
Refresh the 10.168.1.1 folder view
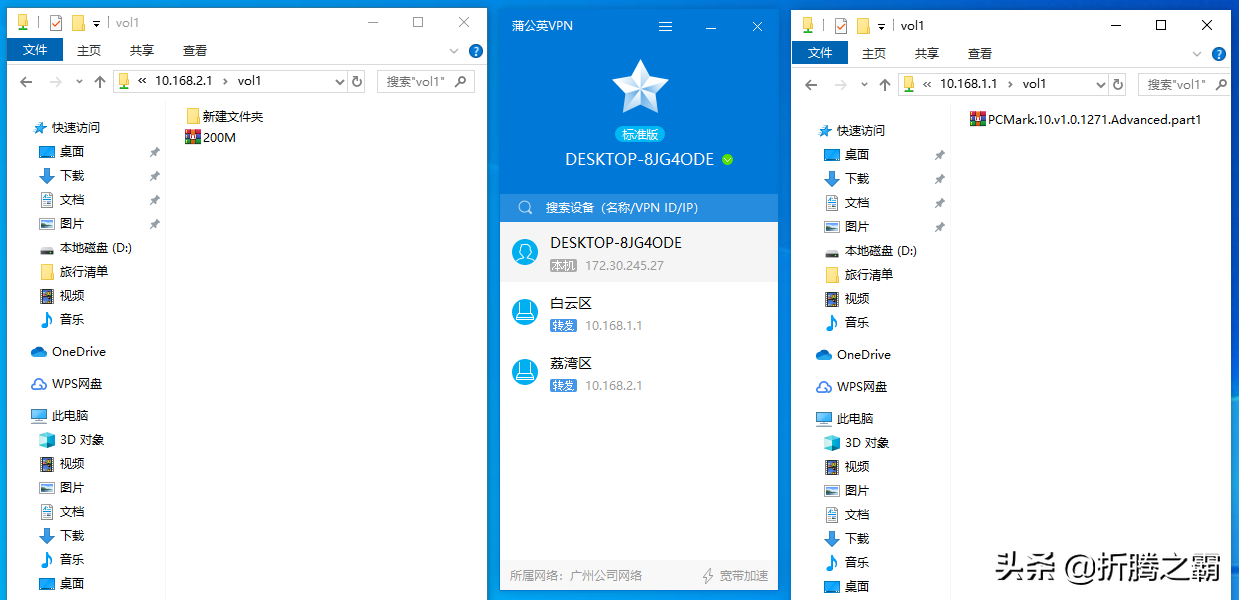(1118, 84)
